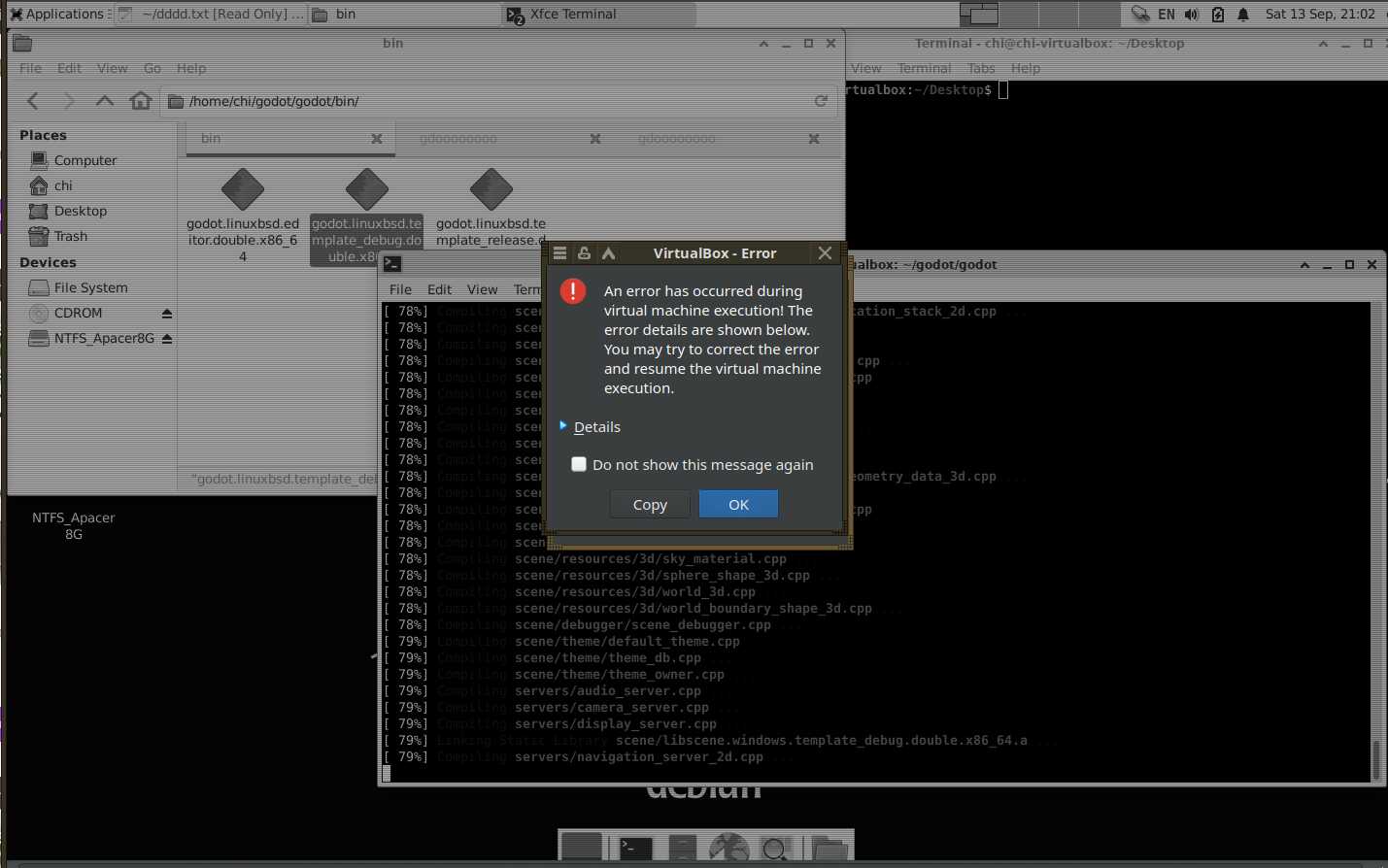1388x868 pixels.
Task: Select the first workspace in the switcher
Action: [979, 14]
